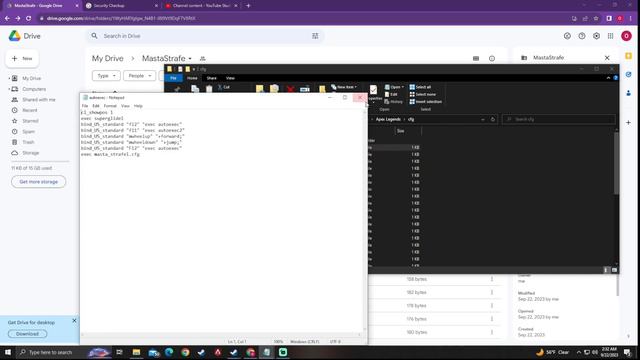The image size is (640, 360).
Task: Click Cut in File Explorer ribbon
Action: click(224, 87)
